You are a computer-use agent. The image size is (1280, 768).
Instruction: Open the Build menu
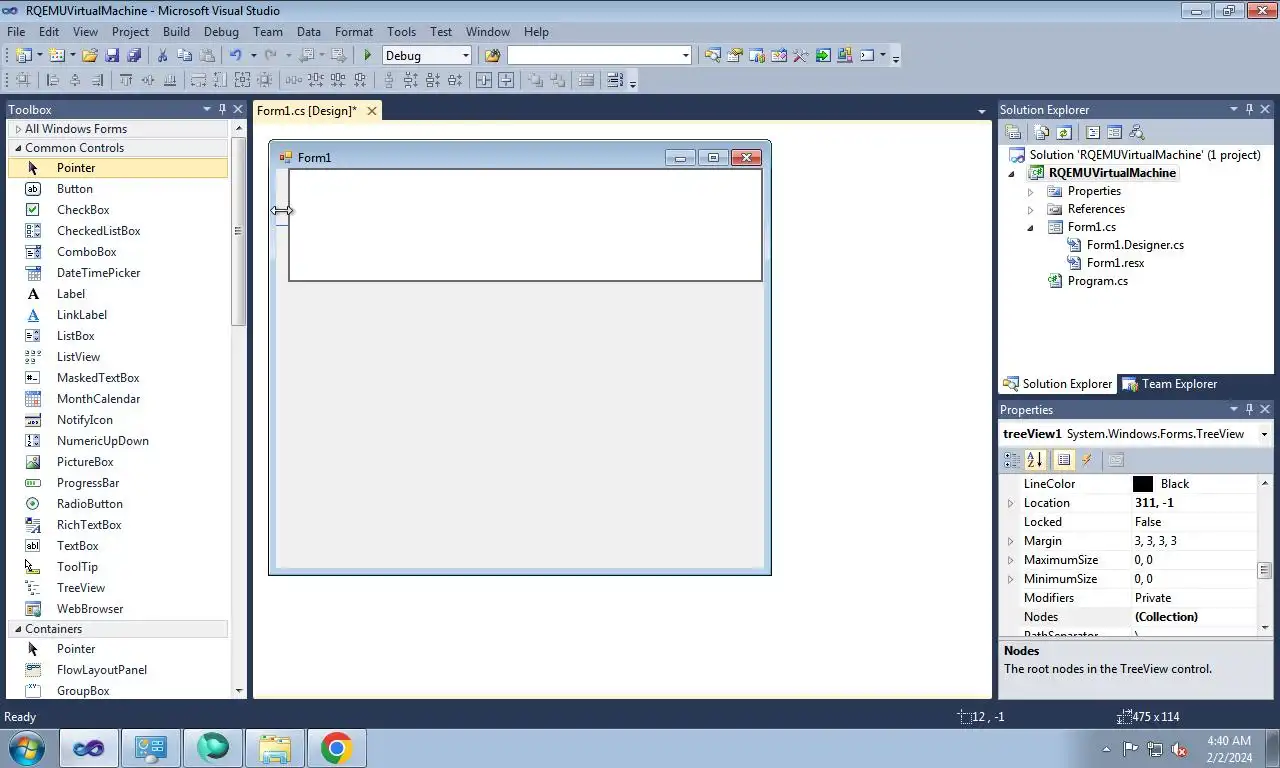(x=176, y=32)
